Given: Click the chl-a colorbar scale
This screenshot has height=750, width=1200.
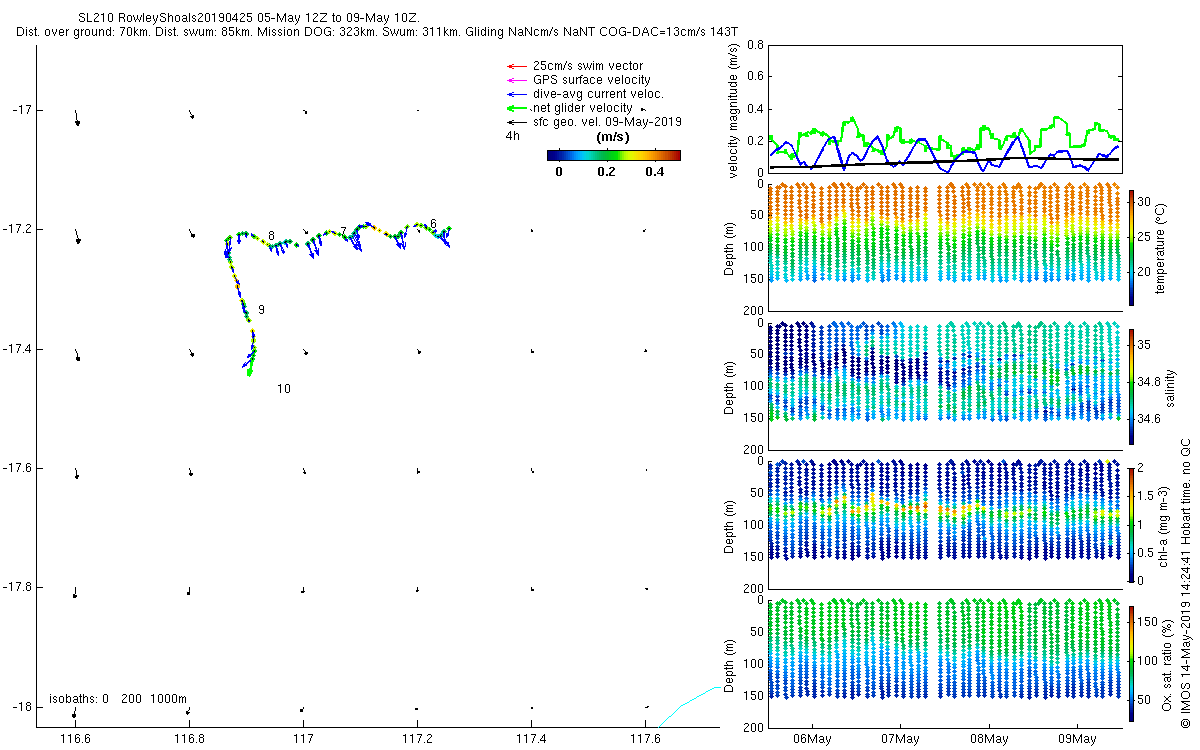Looking at the screenshot, I should pyautogui.click(x=1132, y=524).
